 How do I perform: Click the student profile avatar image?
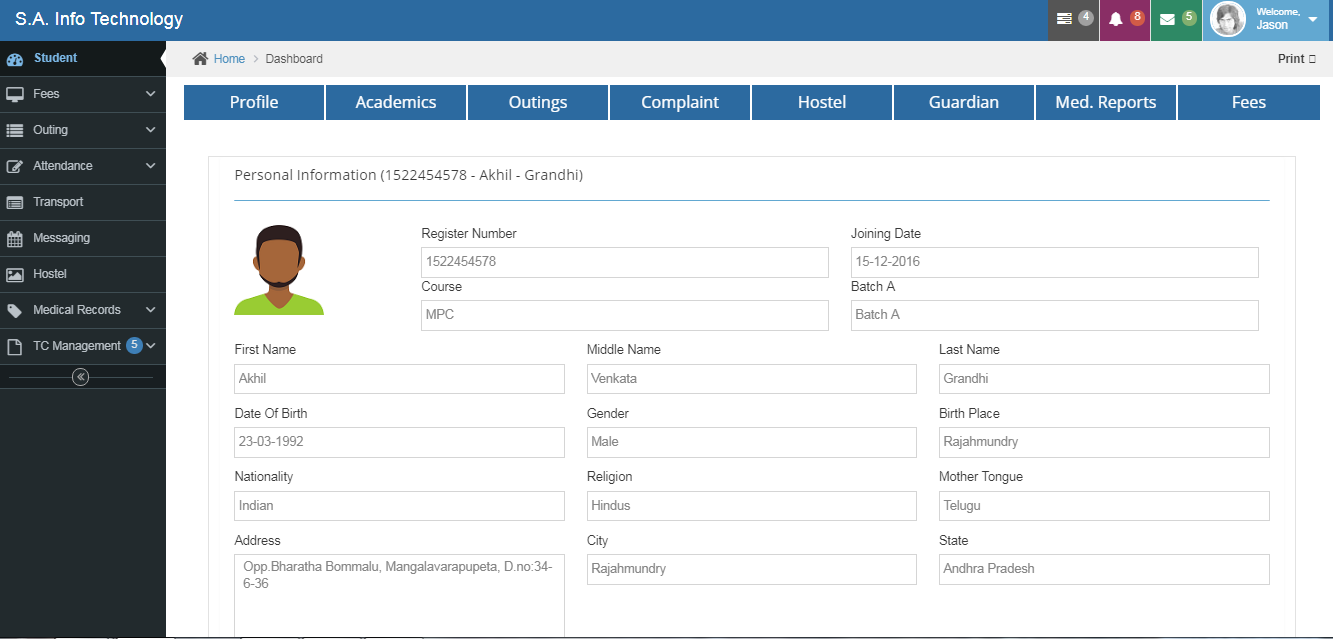tap(279, 270)
